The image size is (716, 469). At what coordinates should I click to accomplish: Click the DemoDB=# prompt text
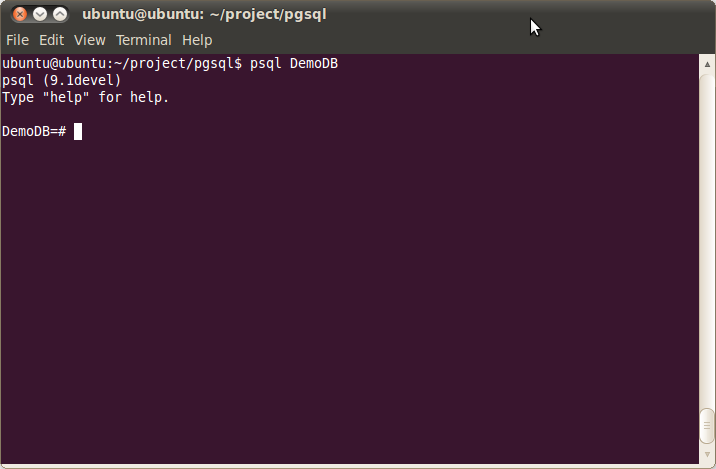34,132
